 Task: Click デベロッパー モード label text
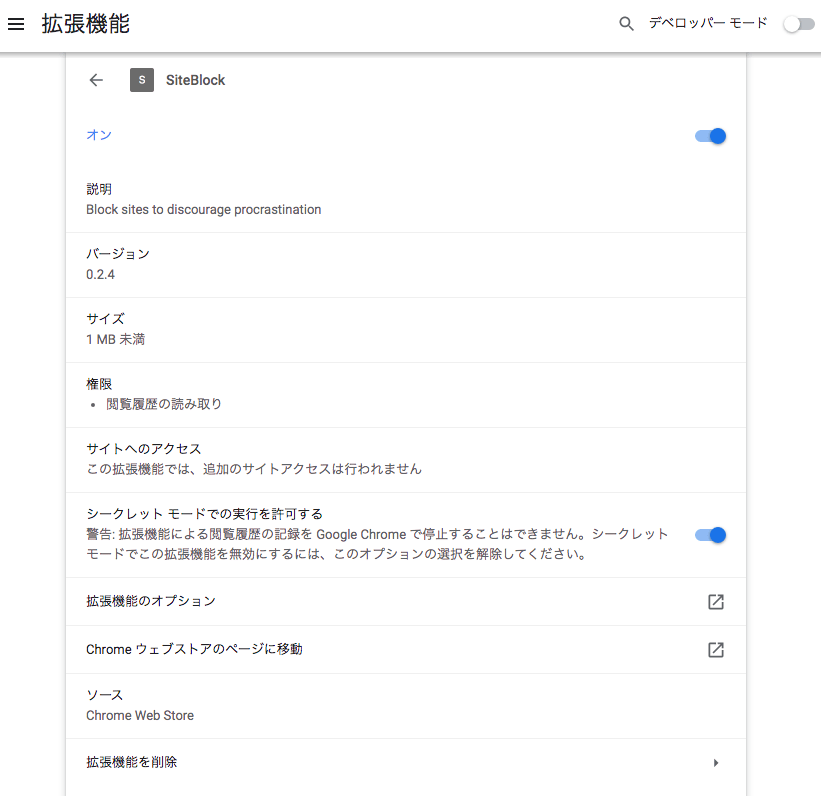[708, 23]
